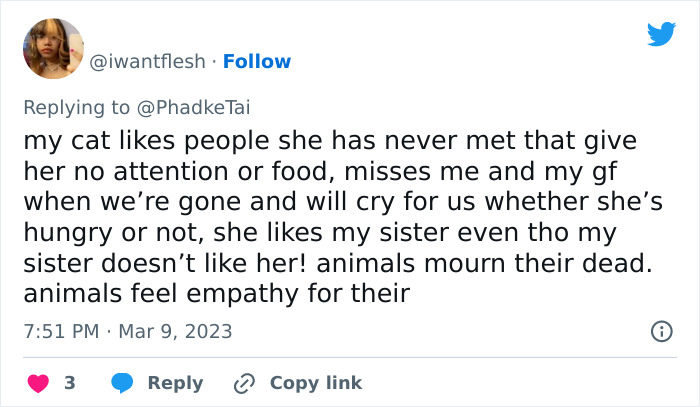Open the tweet info circle icon

pyautogui.click(x=660, y=331)
